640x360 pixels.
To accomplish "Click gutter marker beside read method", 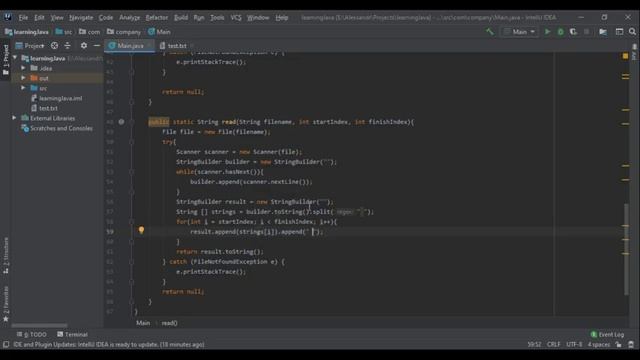I will click(x=121, y=122).
